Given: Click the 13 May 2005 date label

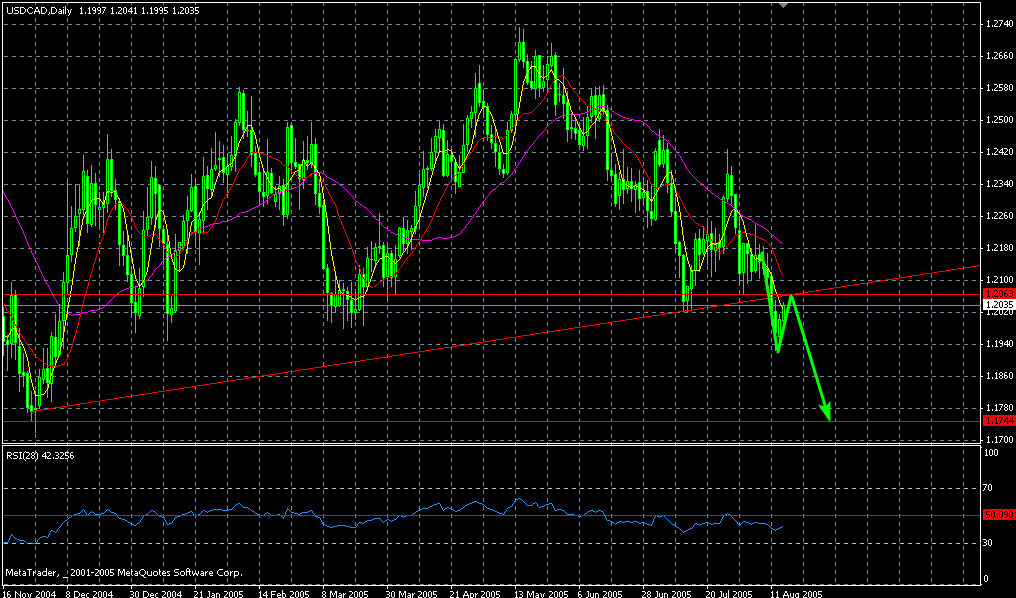Looking at the screenshot, I should [x=540, y=593].
